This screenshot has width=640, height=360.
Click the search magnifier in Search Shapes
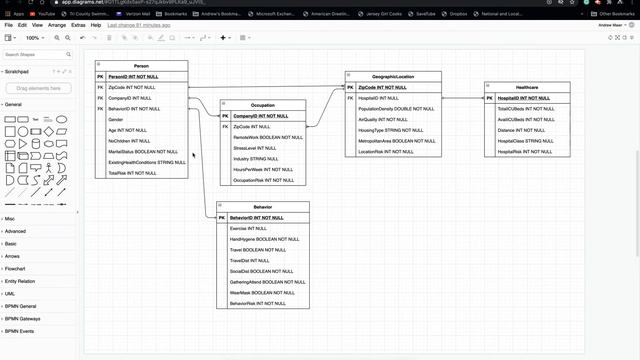pyautogui.click(x=68, y=54)
